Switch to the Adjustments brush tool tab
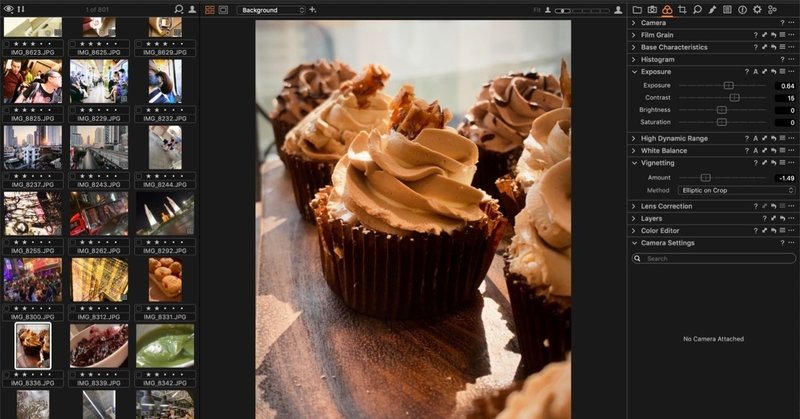 [712, 10]
